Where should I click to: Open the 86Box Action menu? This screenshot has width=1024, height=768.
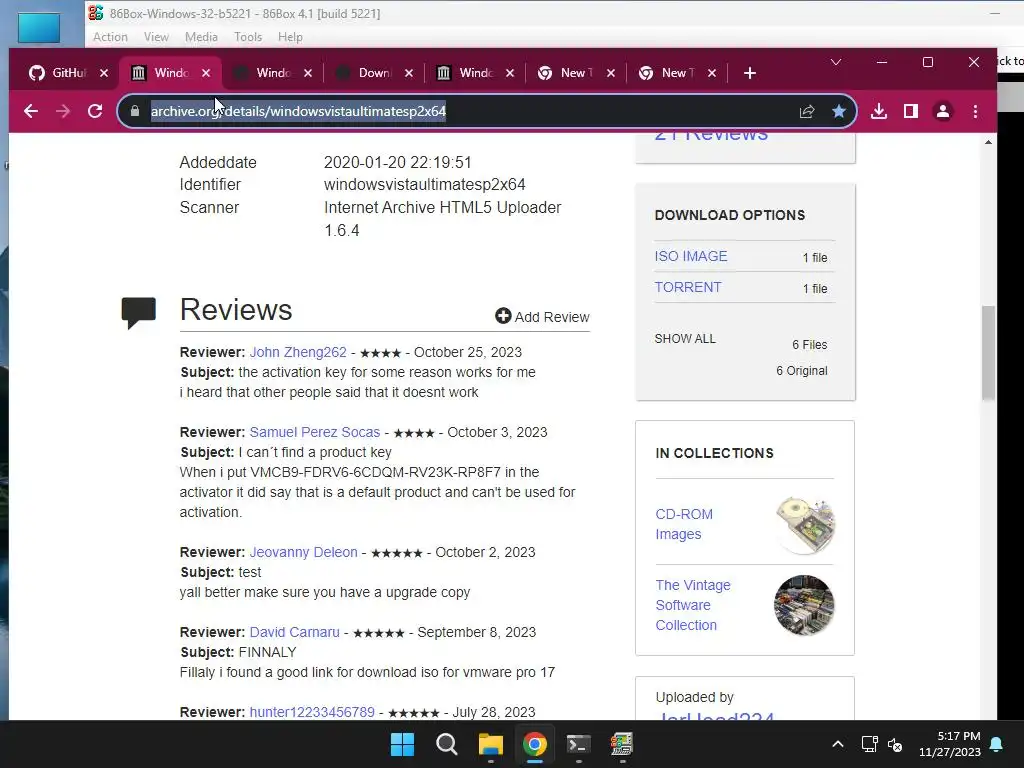(x=110, y=37)
